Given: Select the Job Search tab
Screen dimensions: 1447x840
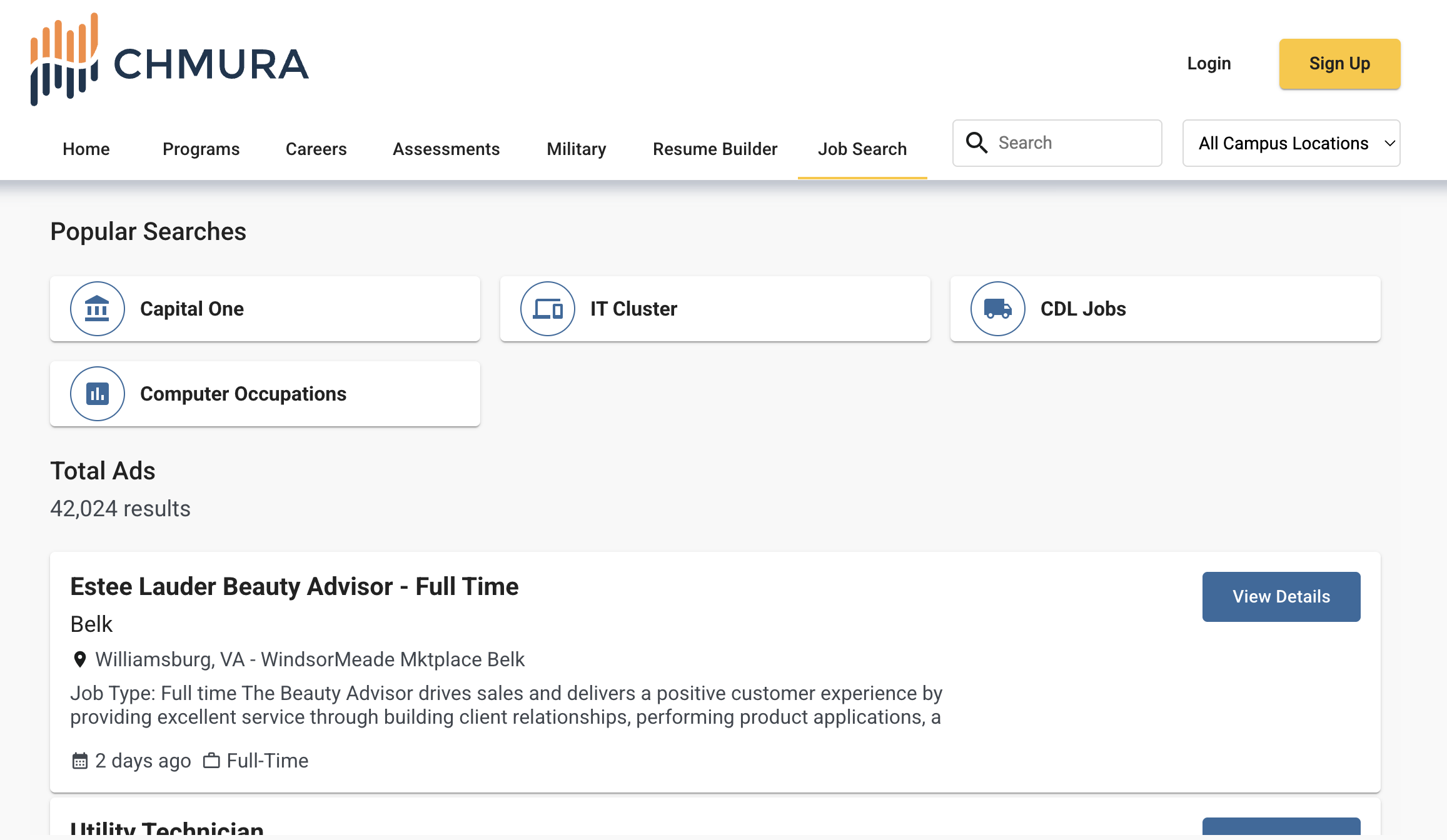Looking at the screenshot, I should 862,149.
